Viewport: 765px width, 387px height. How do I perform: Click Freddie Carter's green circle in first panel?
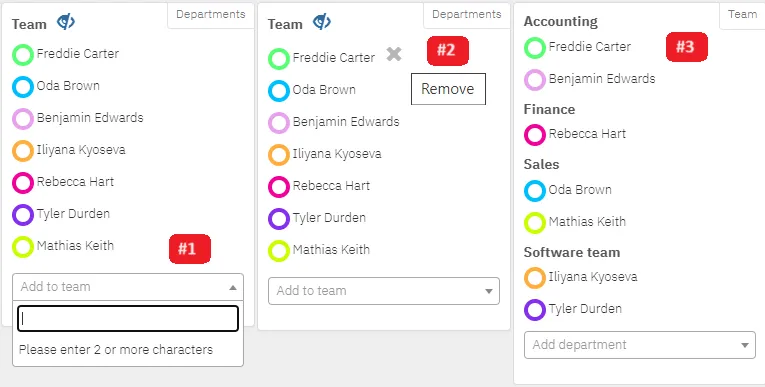(x=22, y=55)
